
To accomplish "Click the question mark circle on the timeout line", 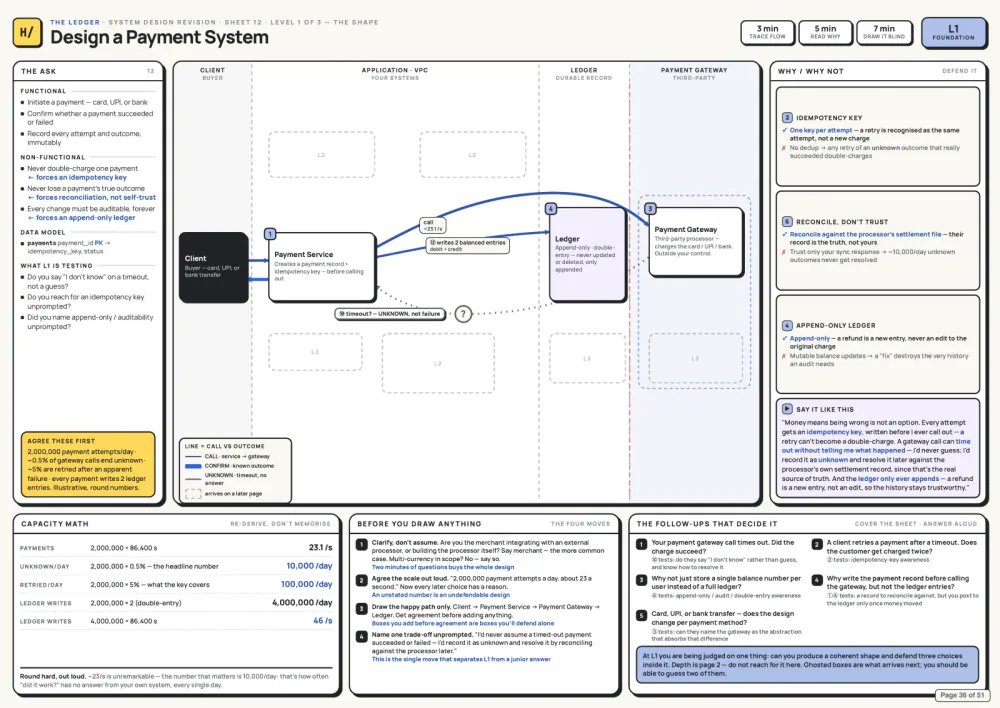I will tap(463, 314).
